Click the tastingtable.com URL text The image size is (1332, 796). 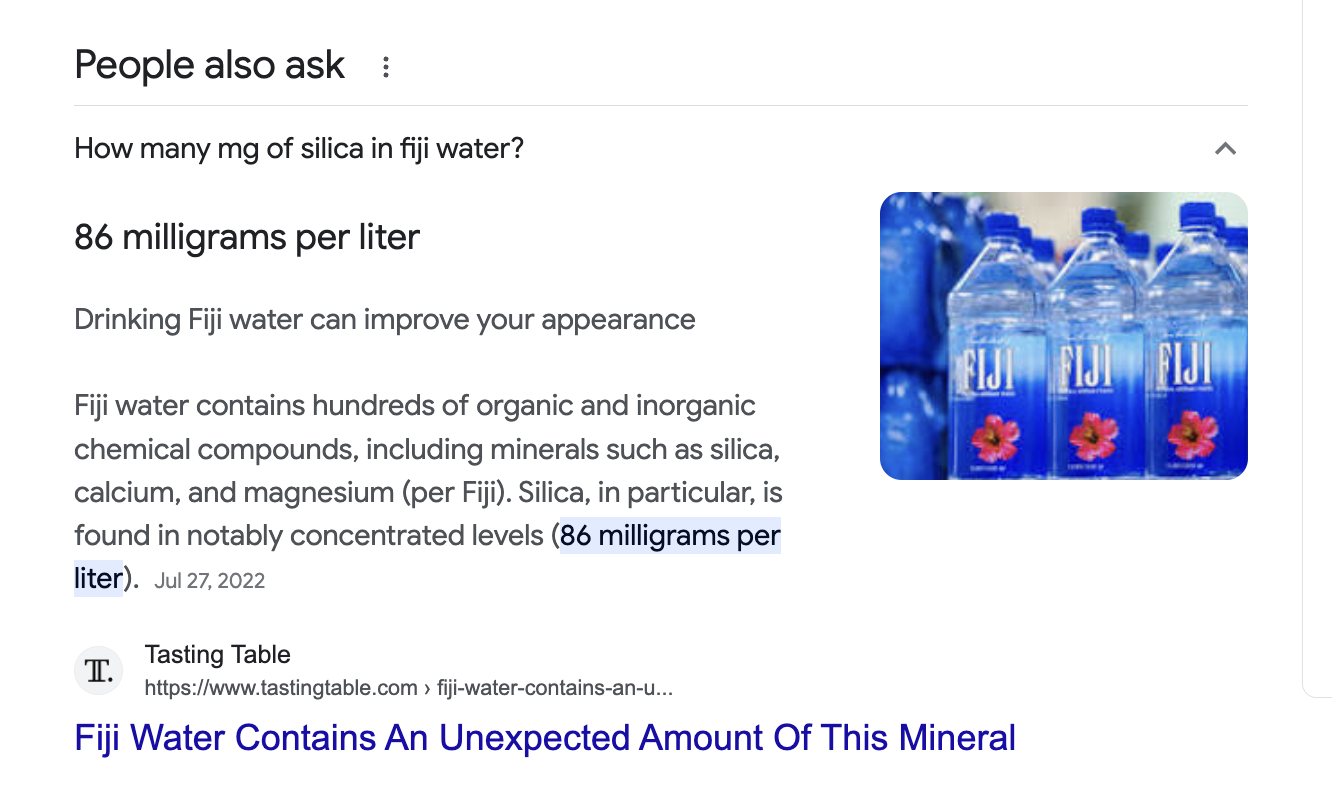click(281, 688)
